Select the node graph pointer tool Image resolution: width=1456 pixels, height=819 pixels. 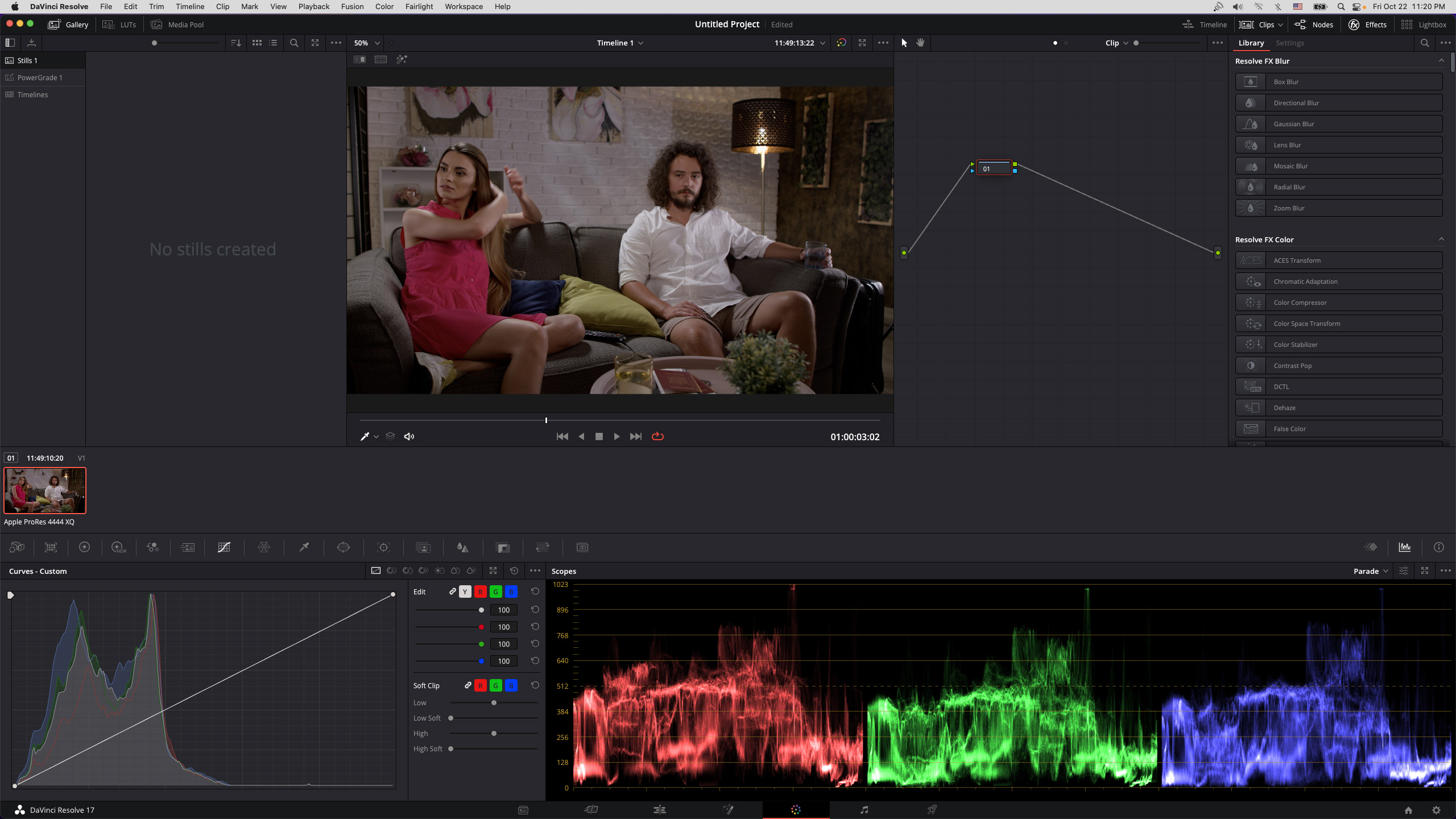904,43
